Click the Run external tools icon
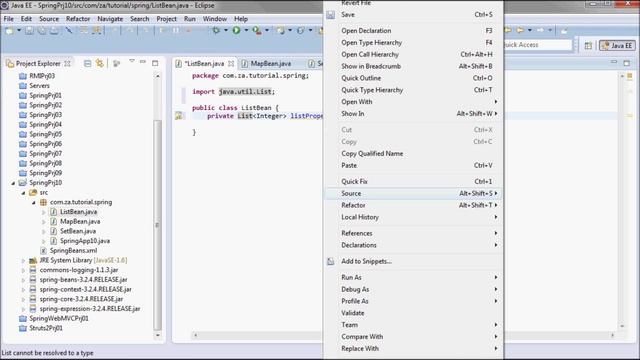Viewport: 640px width, 360px height. [257, 31]
